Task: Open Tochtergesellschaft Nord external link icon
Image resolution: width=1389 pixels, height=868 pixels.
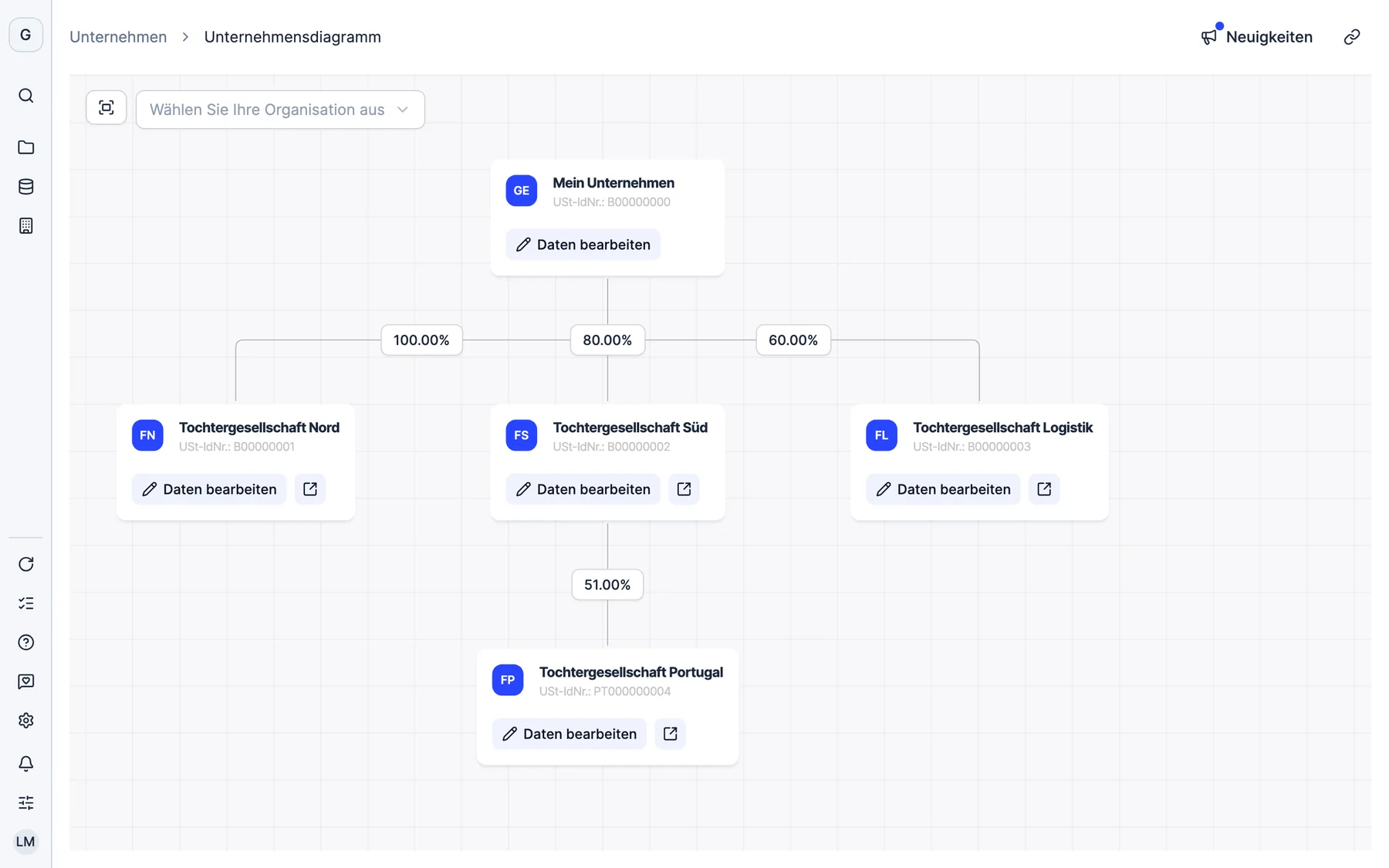Action: point(310,489)
